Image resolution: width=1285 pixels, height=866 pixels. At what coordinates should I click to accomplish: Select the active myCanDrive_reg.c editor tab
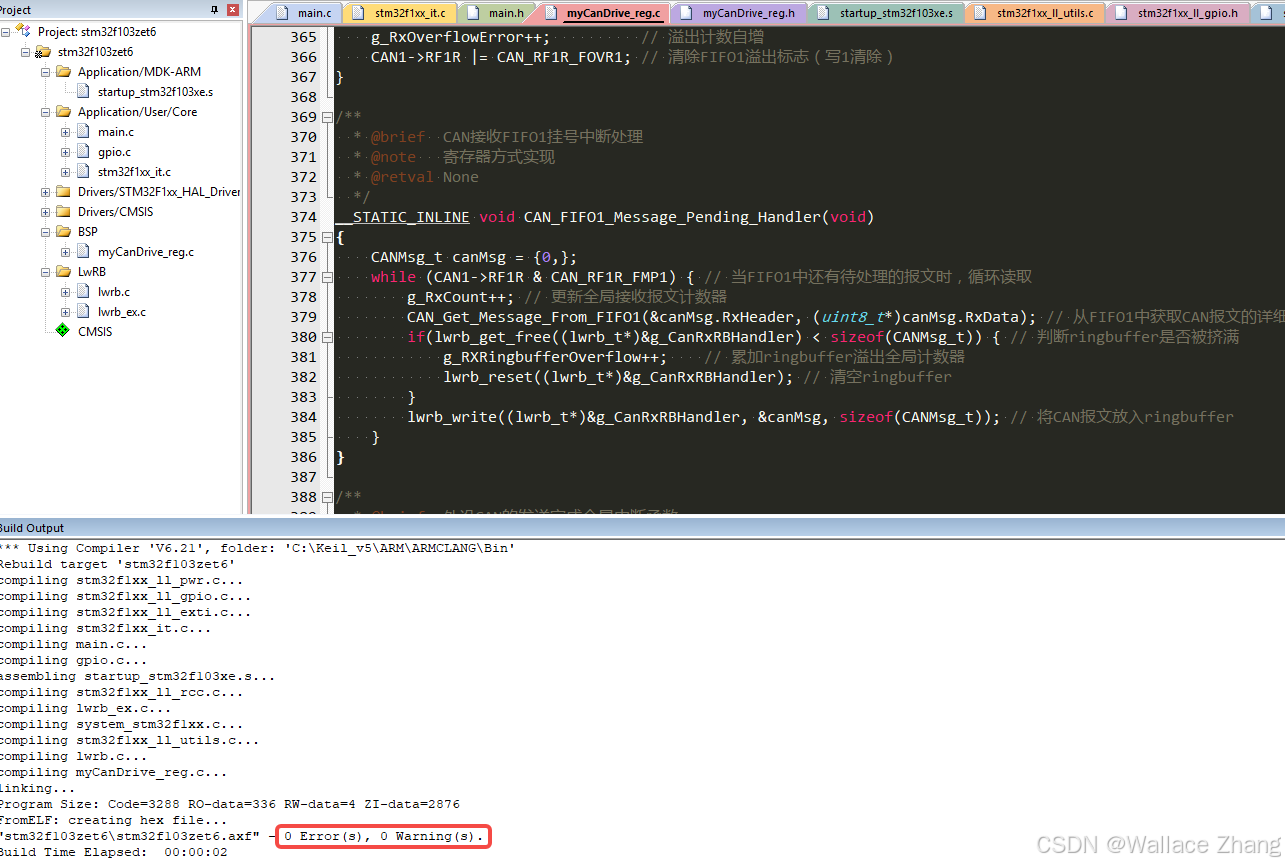coord(603,13)
